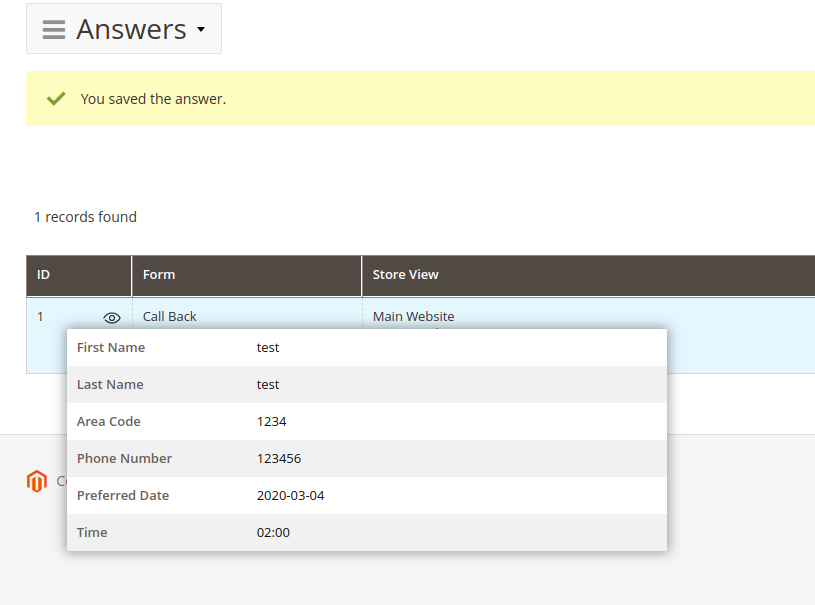Click the Phone Number value 123456

(279, 459)
